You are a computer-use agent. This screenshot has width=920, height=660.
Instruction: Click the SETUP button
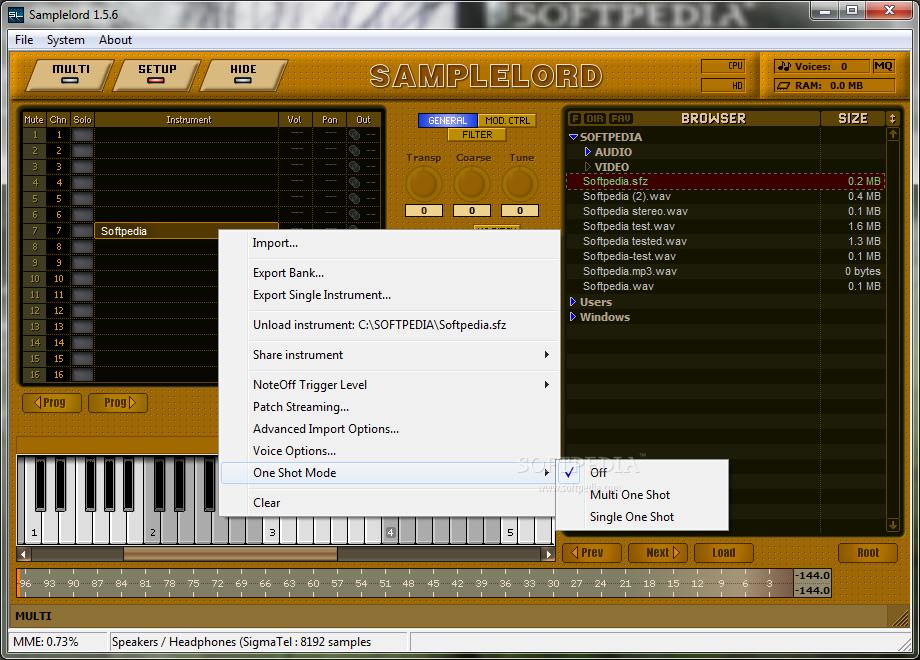pyautogui.click(x=157, y=75)
